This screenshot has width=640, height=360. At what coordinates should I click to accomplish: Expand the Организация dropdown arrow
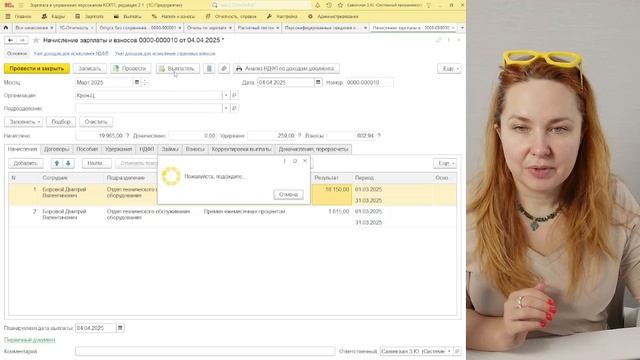(x=226, y=95)
